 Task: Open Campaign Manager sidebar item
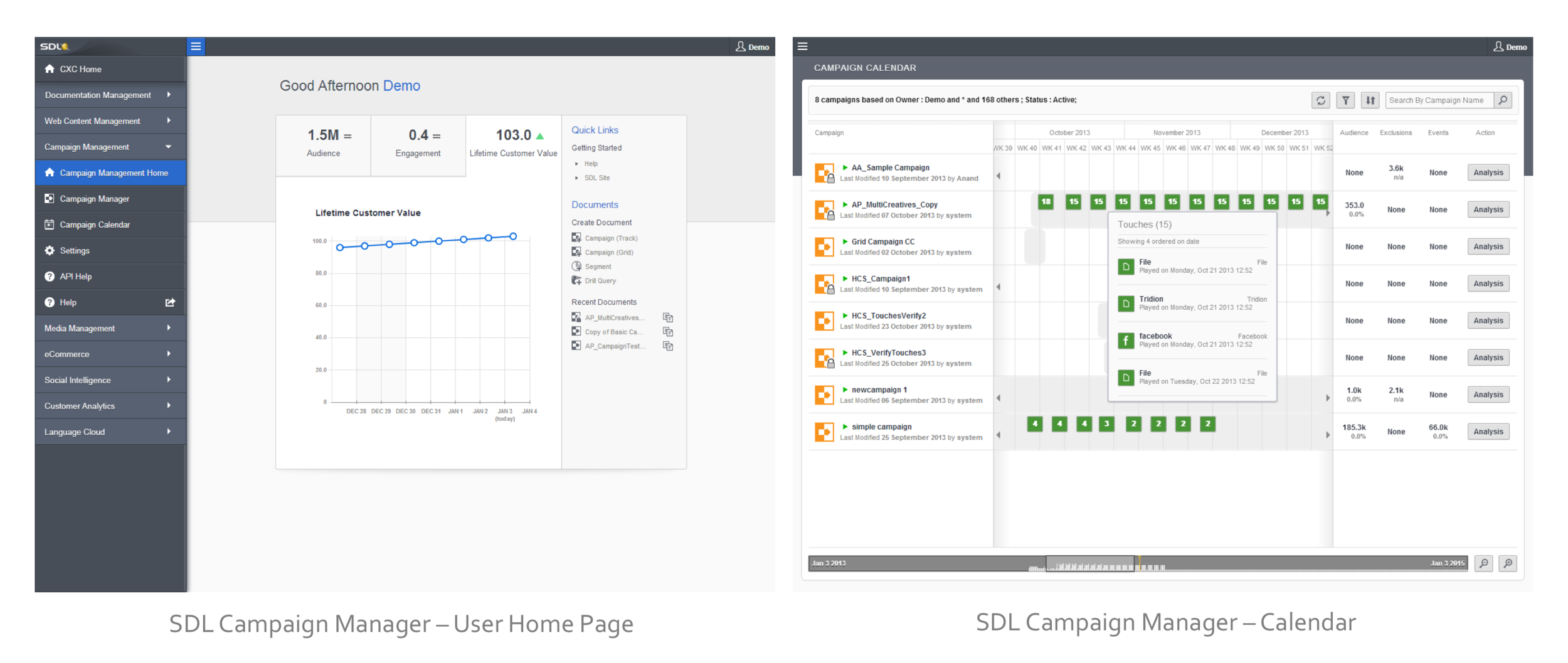coord(110,198)
